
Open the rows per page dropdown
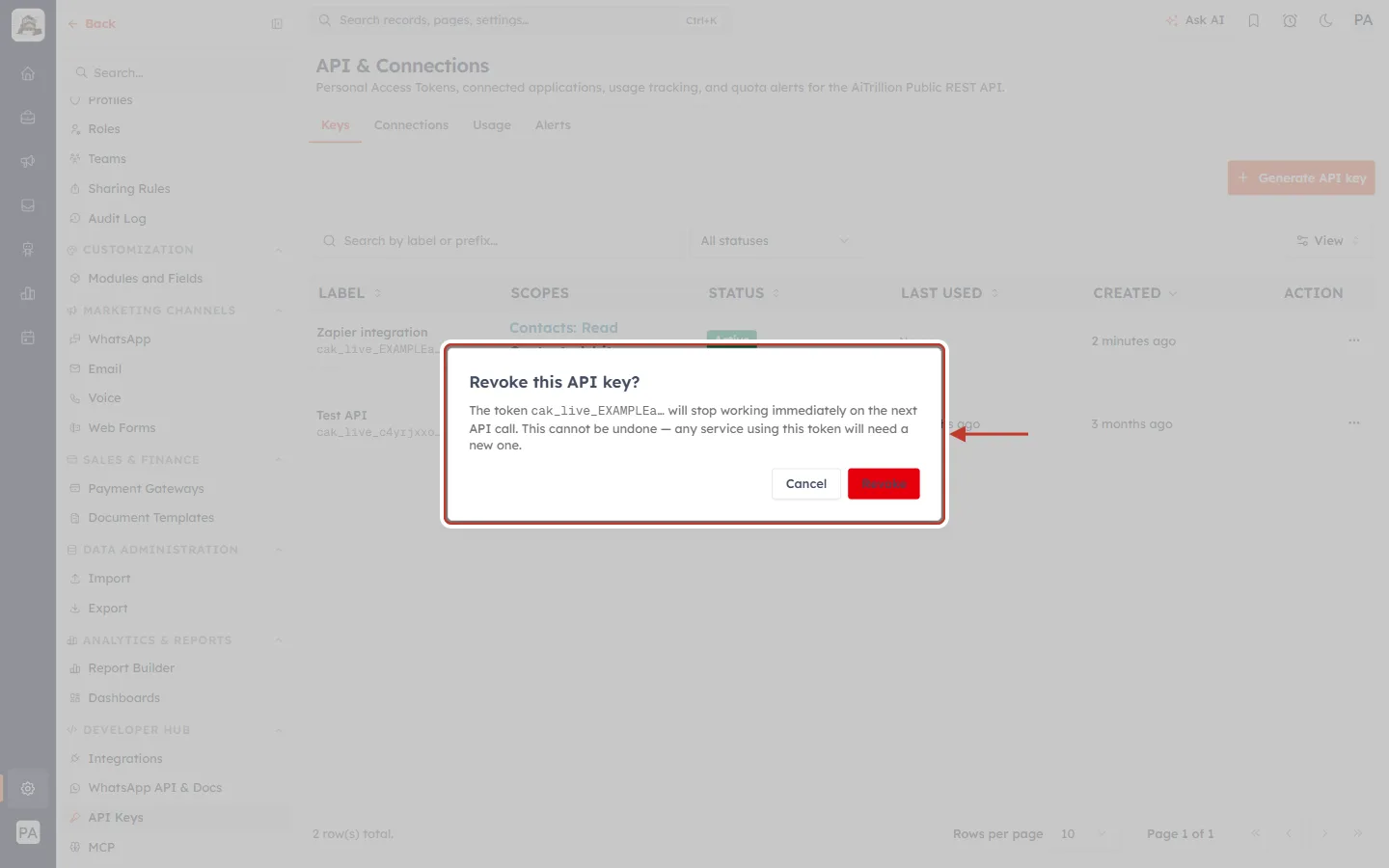pos(1083,834)
